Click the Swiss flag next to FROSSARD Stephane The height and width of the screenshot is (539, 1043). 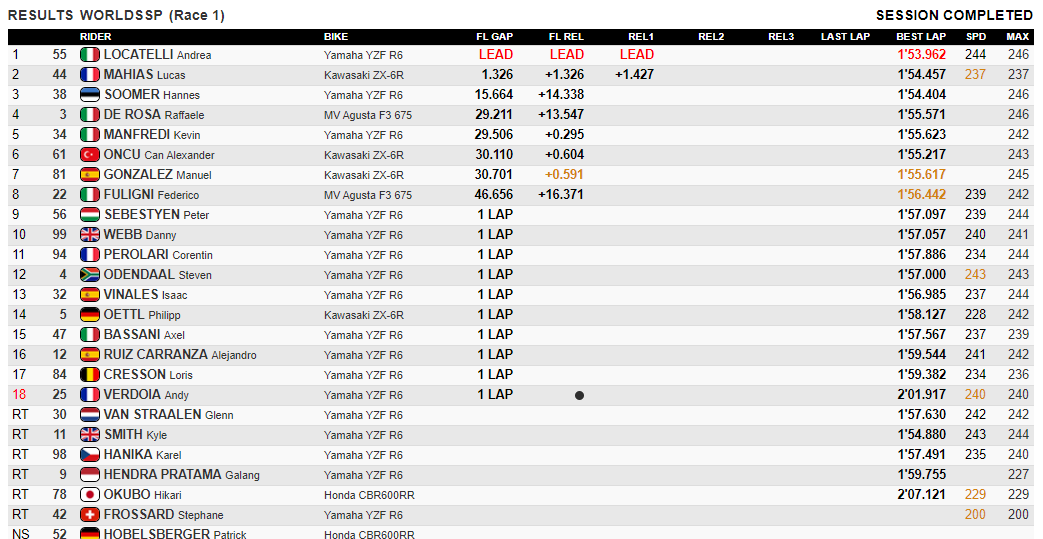[x=90, y=514]
